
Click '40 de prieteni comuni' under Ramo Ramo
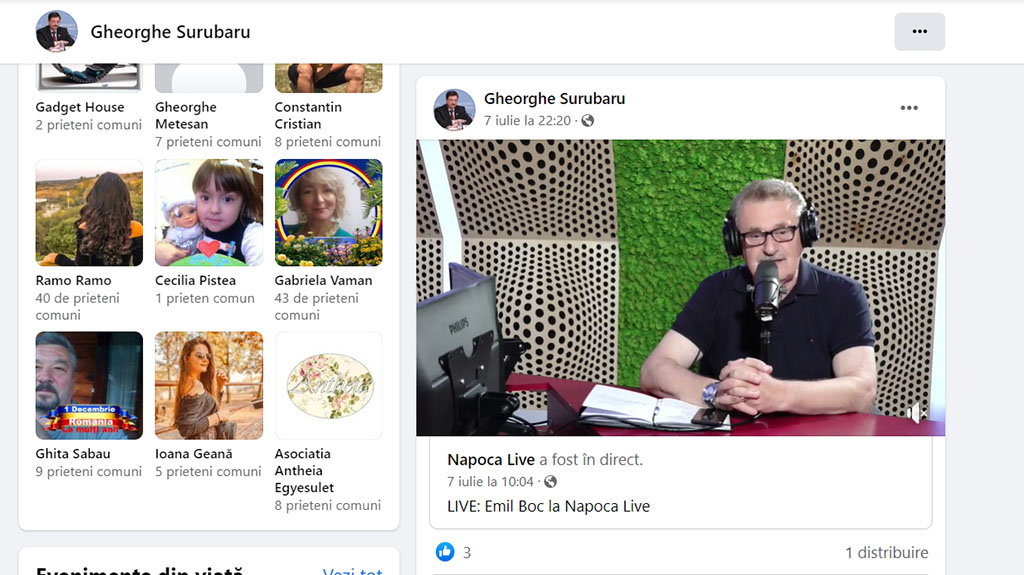point(78,307)
